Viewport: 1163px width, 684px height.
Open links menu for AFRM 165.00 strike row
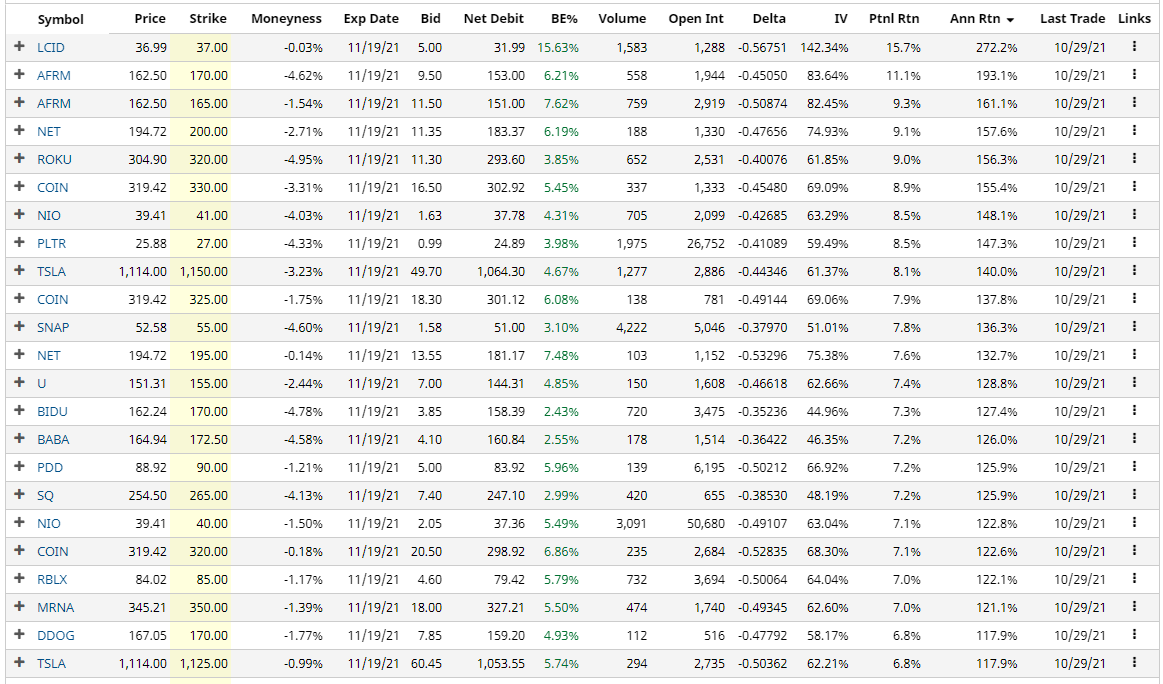click(x=1134, y=102)
